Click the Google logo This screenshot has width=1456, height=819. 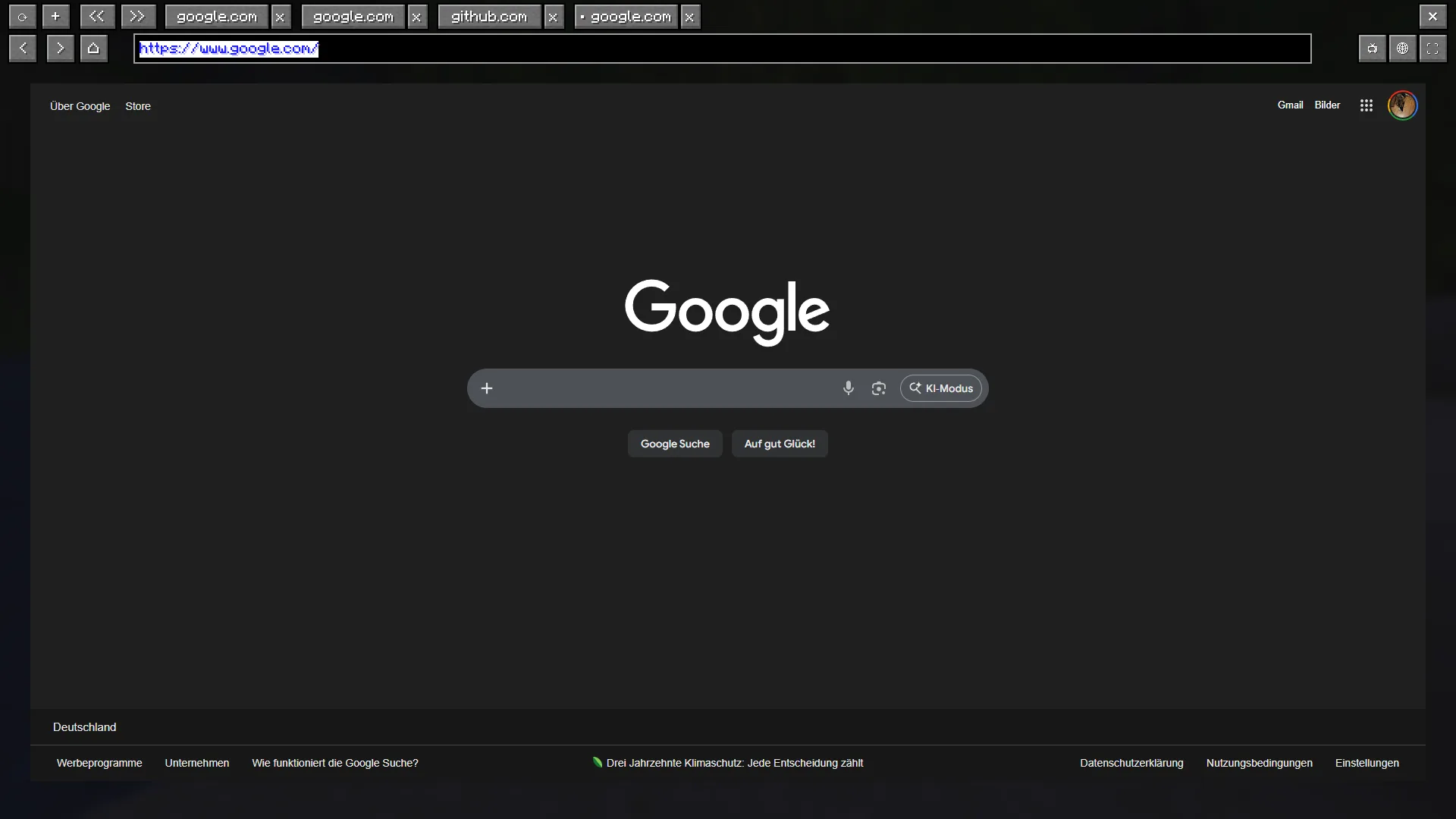point(727,312)
